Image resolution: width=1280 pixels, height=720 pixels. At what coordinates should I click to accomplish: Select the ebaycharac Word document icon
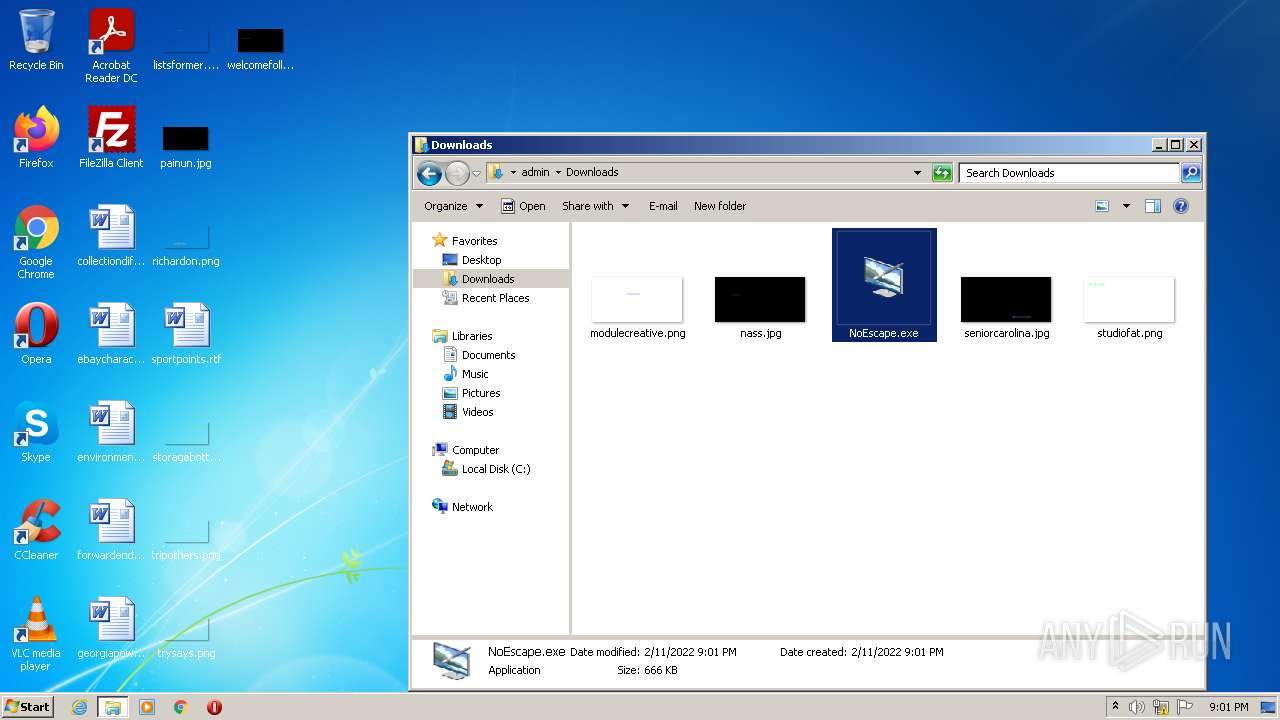click(x=111, y=333)
